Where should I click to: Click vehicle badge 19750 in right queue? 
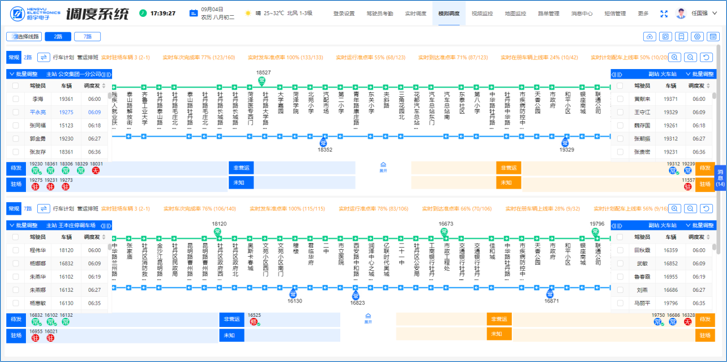coord(658,321)
